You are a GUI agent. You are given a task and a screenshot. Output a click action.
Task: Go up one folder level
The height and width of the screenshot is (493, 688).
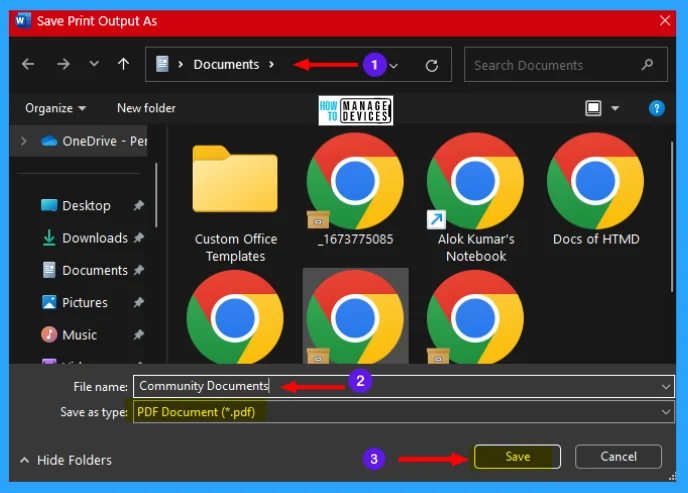123,64
